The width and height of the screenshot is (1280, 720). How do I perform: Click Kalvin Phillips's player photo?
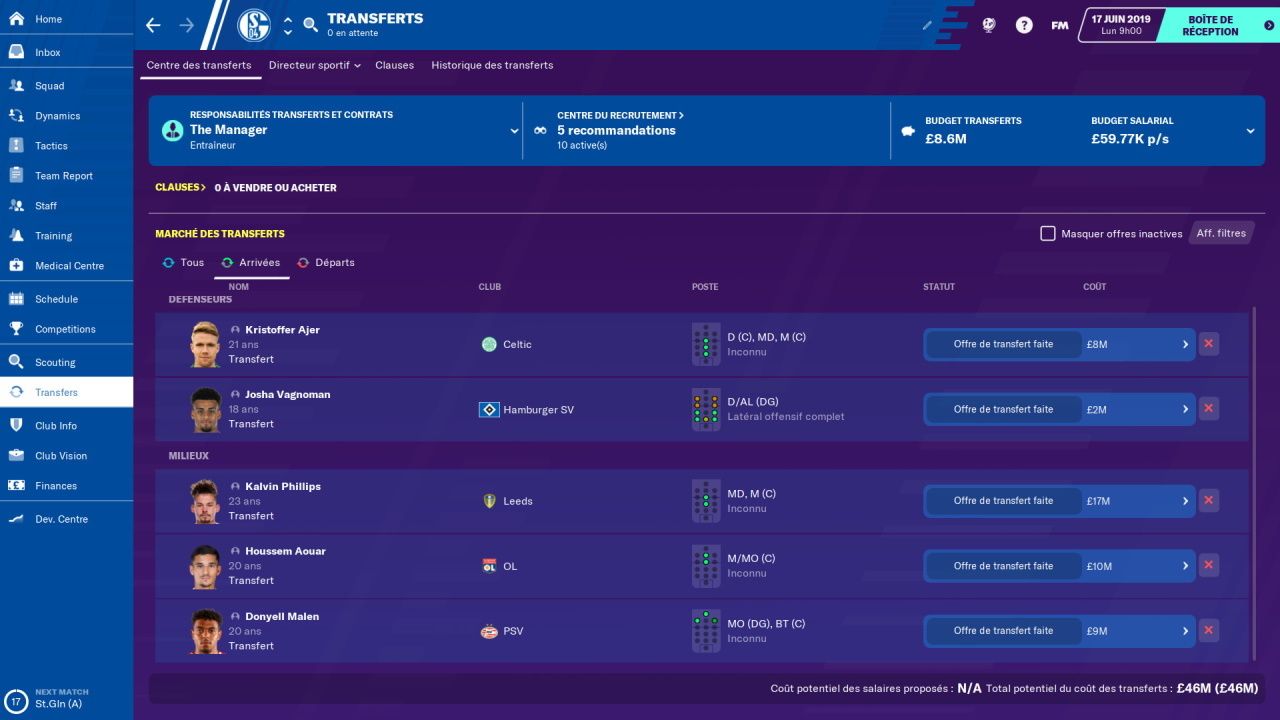[205, 501]
